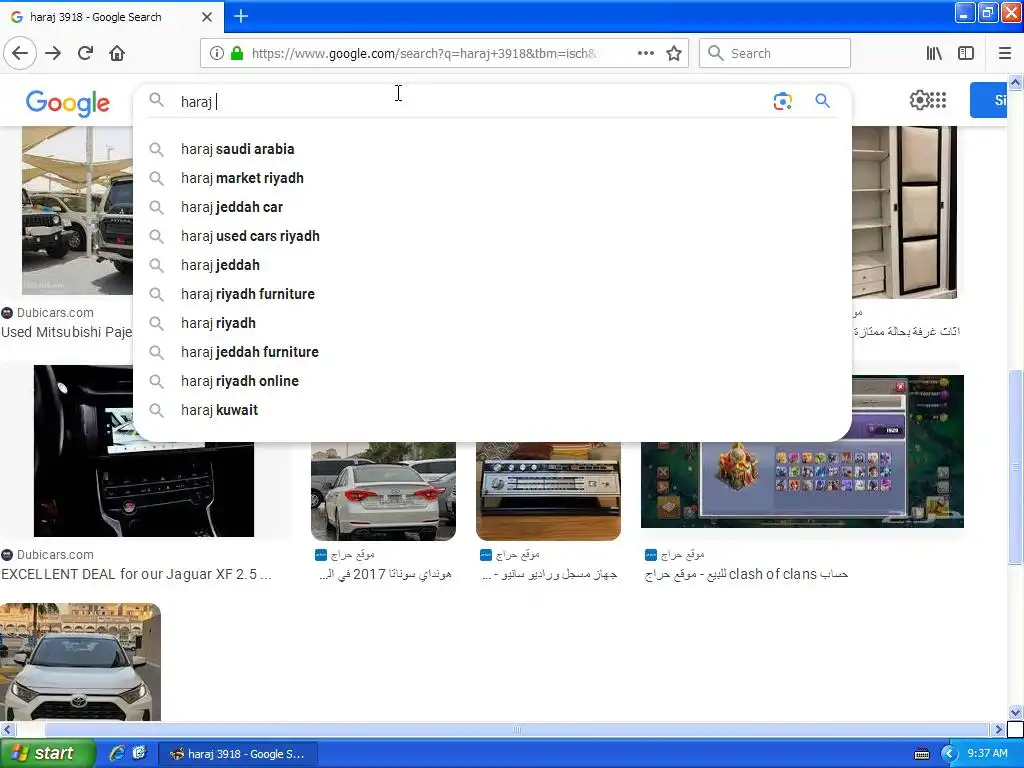Click the taskbar clock 9:37 AM
The image size is (1024, 768).
coord(987,754)
